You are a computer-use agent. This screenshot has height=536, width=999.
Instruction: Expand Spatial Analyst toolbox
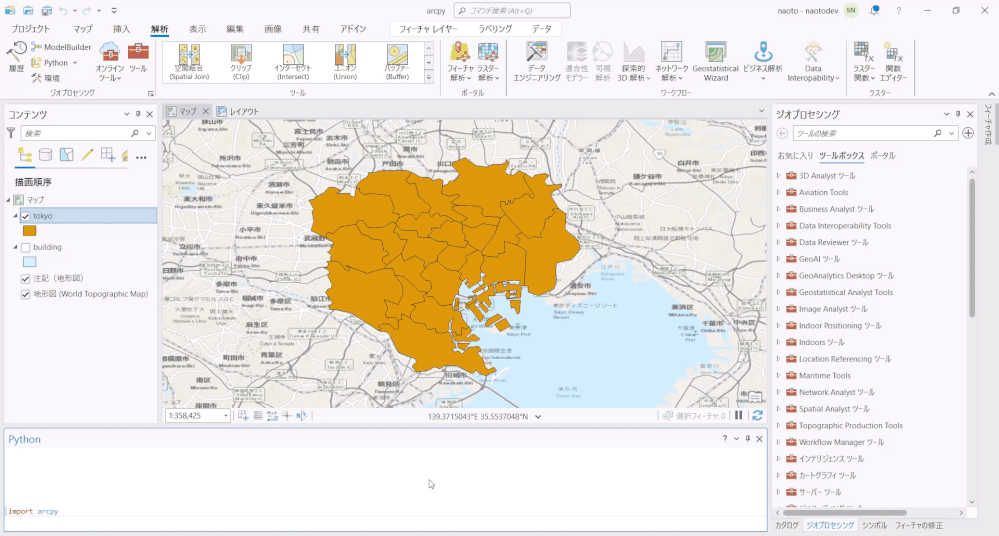(779, 409)
